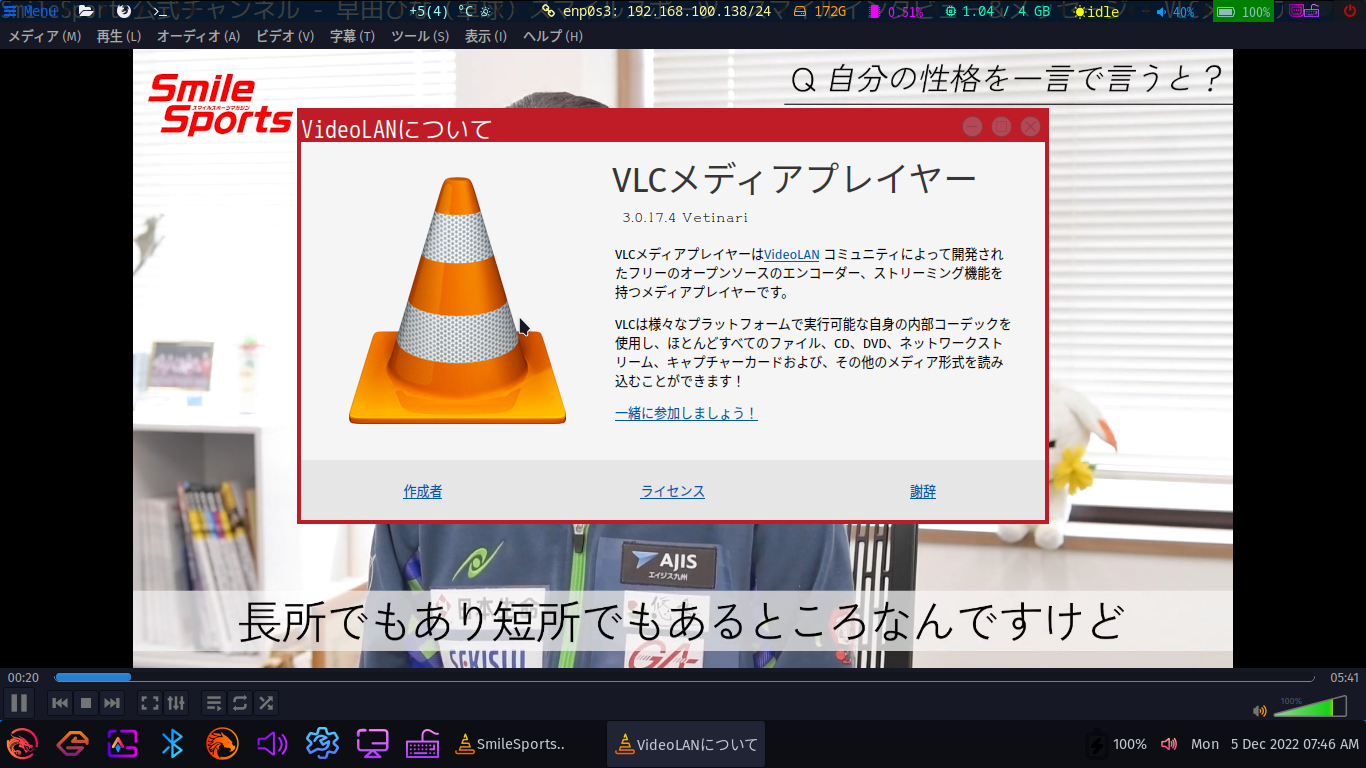Open the オーディオ (A) menu
Image resolution: width=1366 pixels, height=768 pixels.
[x=198, y=36]
